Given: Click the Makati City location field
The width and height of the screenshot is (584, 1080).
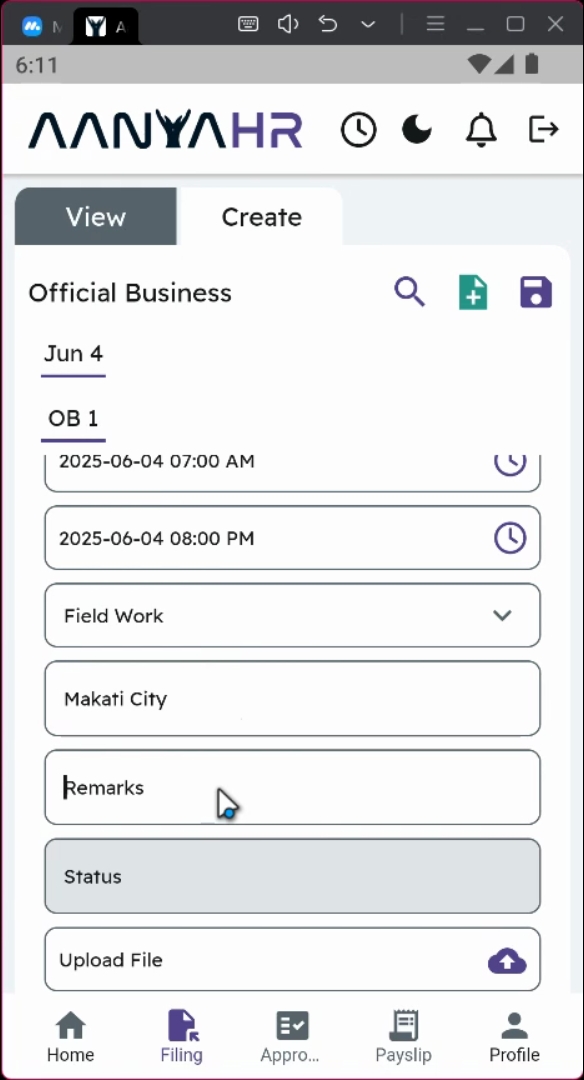Looking at the screenshot, I should coord(293,698).
